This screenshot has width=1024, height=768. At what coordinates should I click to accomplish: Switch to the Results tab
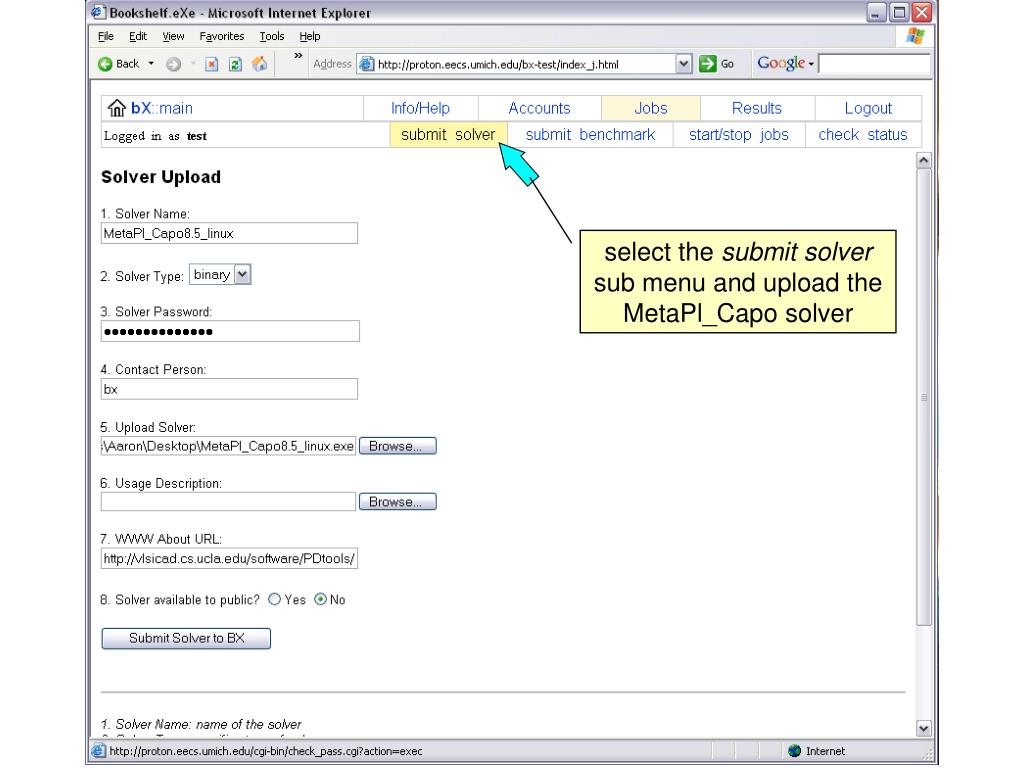[x=757, y=109]
